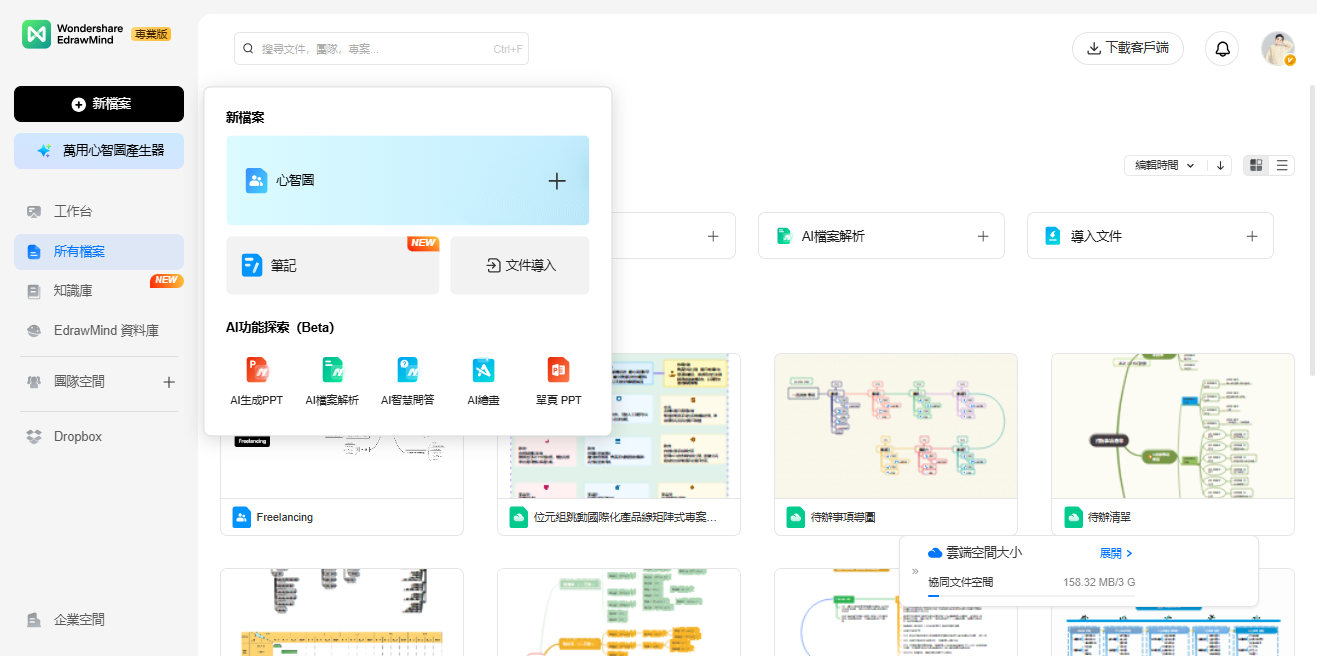Open the 編輯時間 sort dropdown
The height and width of the screenshot is (656, 1317).
tap(1164, 165)
